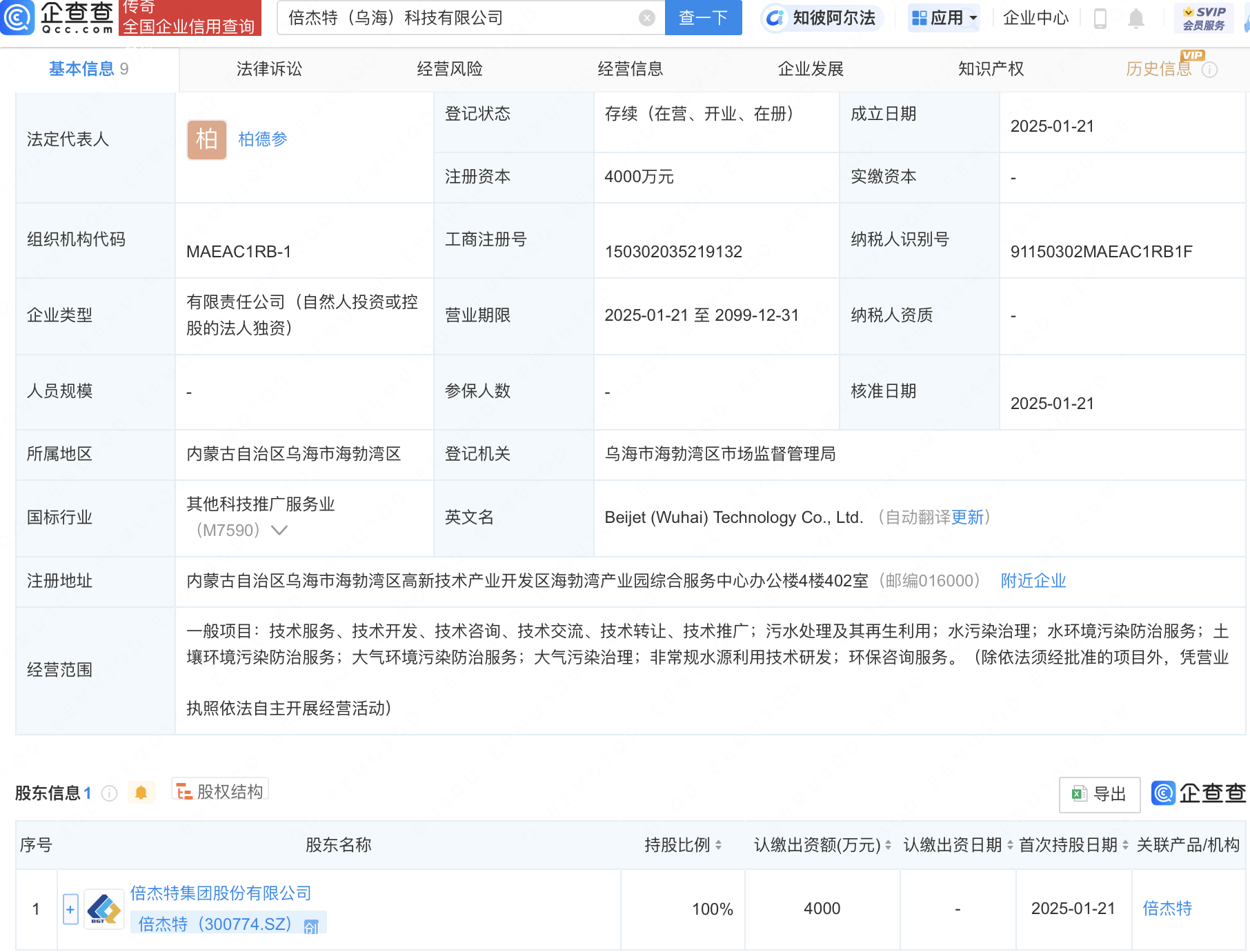This screenshot has height=952, width=1250.
Task: Click stock tag 倍杰特（300774.SZ）
Action: click(x=228, y=924)
